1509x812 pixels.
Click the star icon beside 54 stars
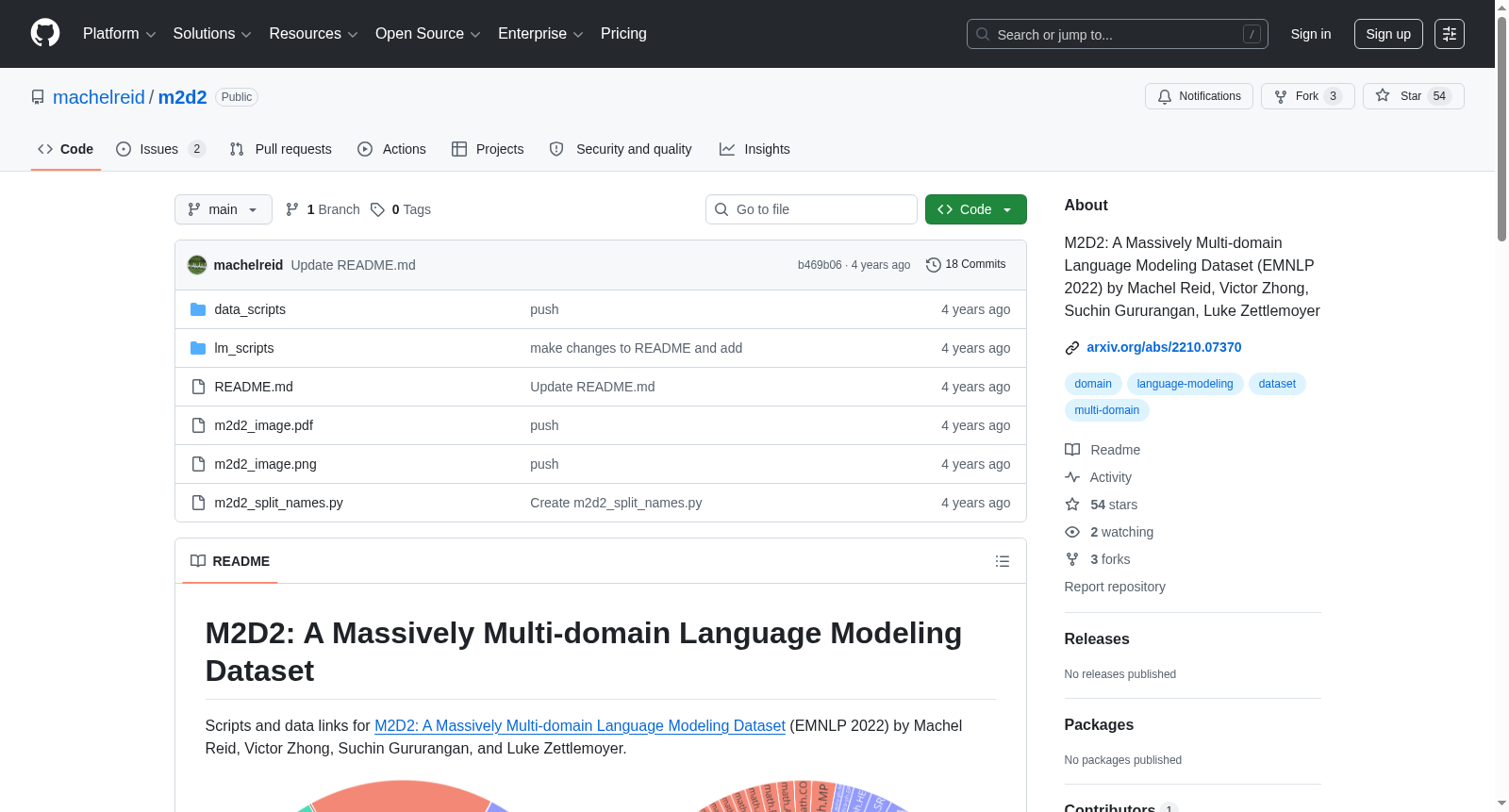point(1072,505)
